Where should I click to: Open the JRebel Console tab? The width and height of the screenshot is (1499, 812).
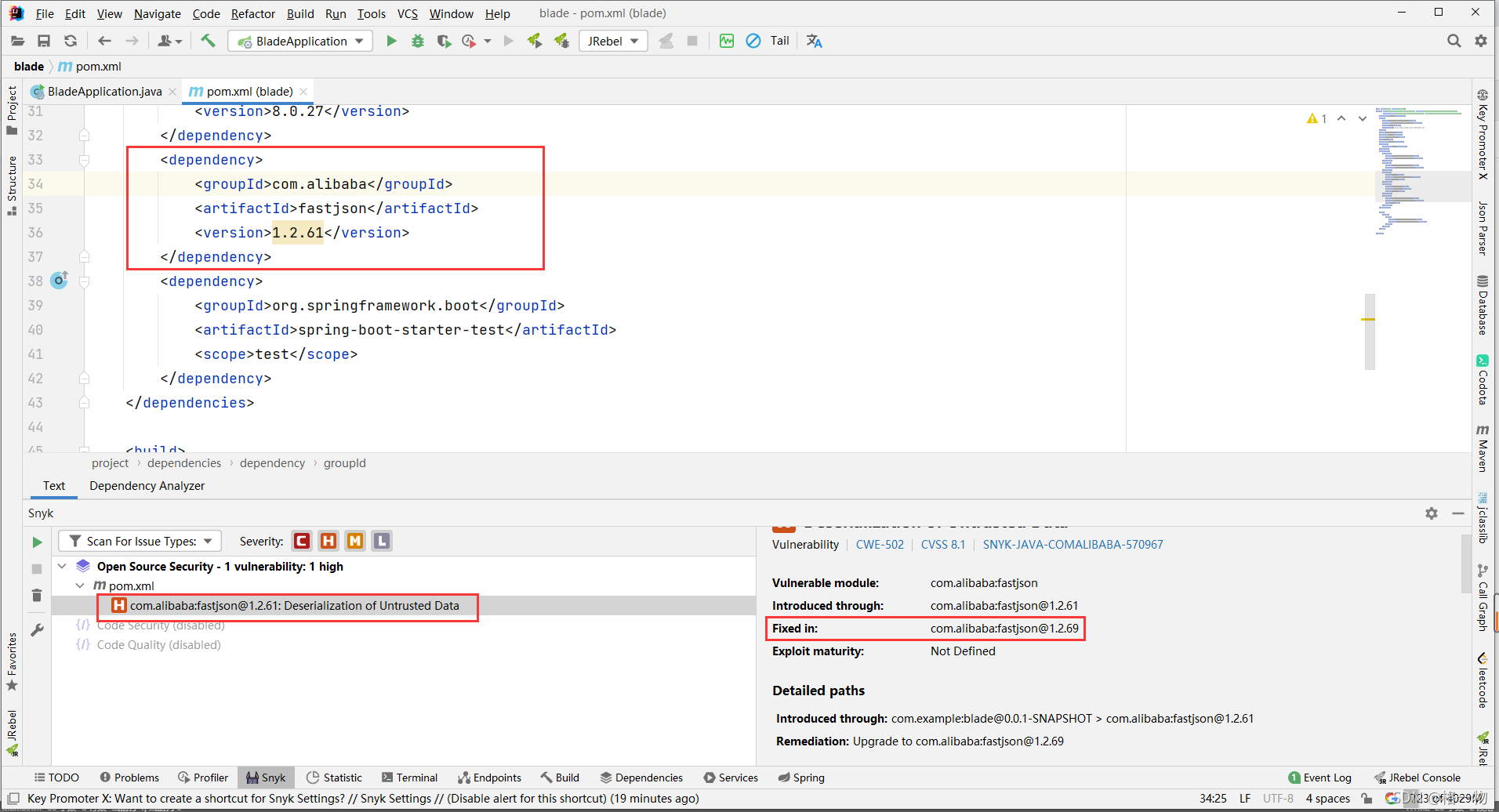click(1417, 778)
